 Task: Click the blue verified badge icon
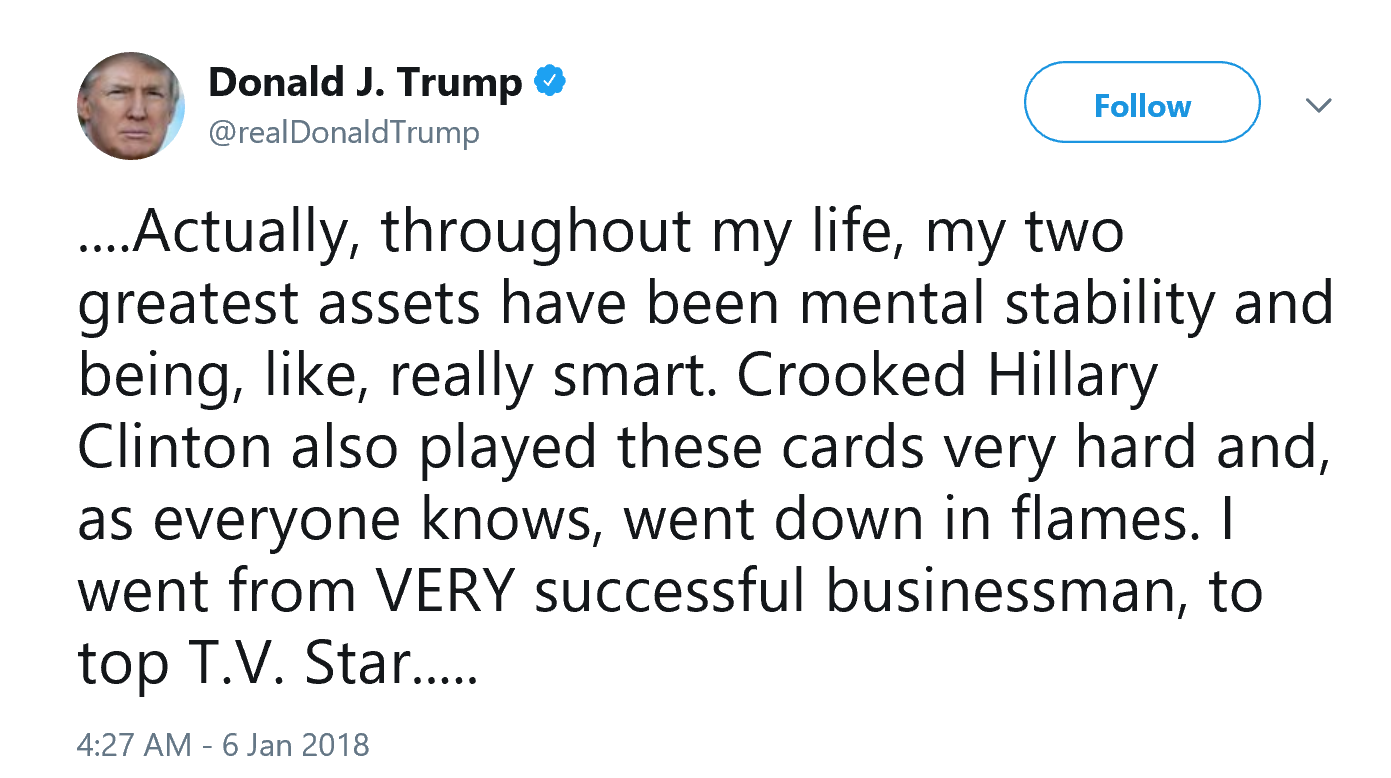pyautogui.click(x=551, y=81)
